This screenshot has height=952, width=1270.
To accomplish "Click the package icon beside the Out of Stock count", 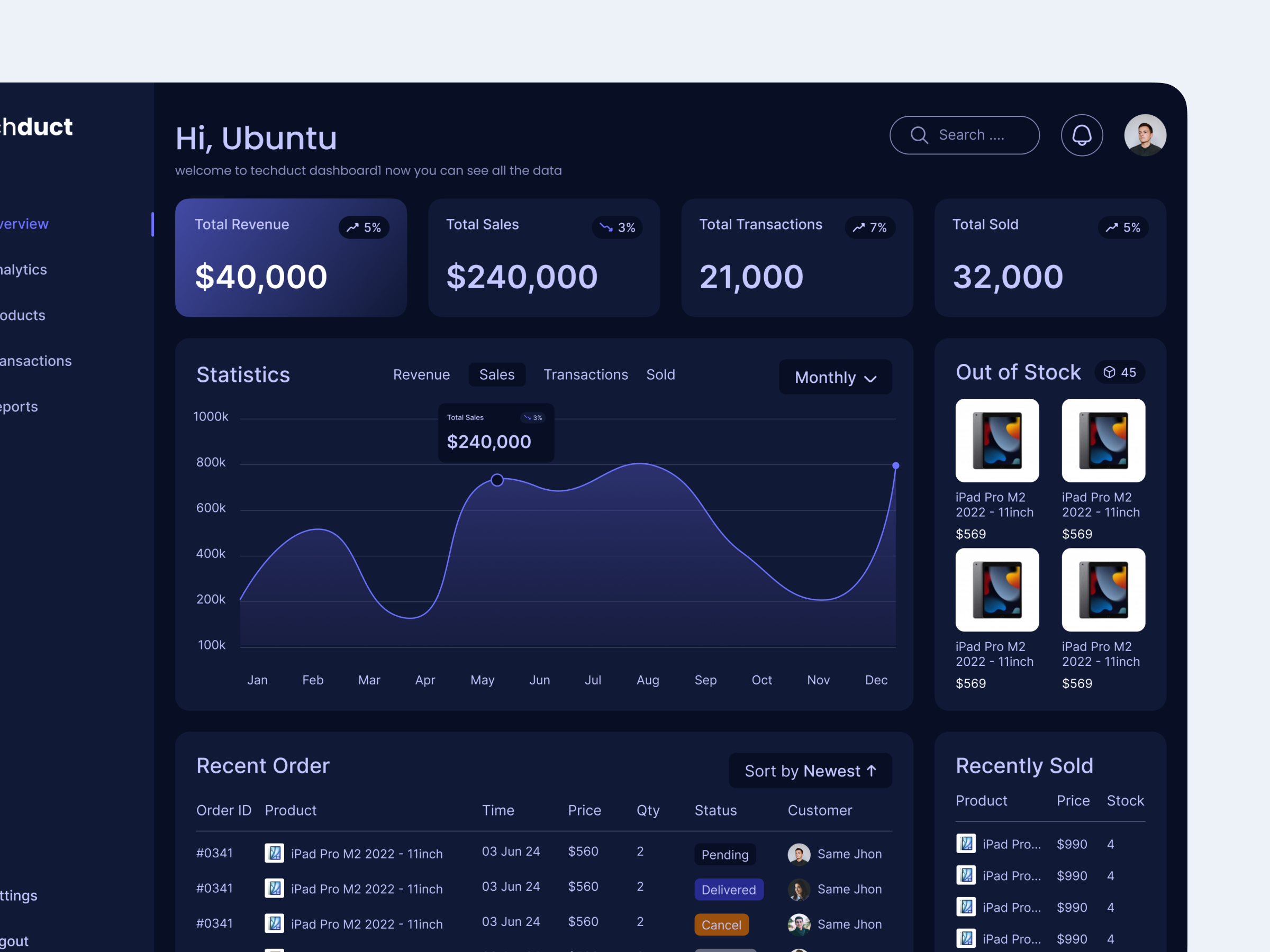I will [1109, 372].
